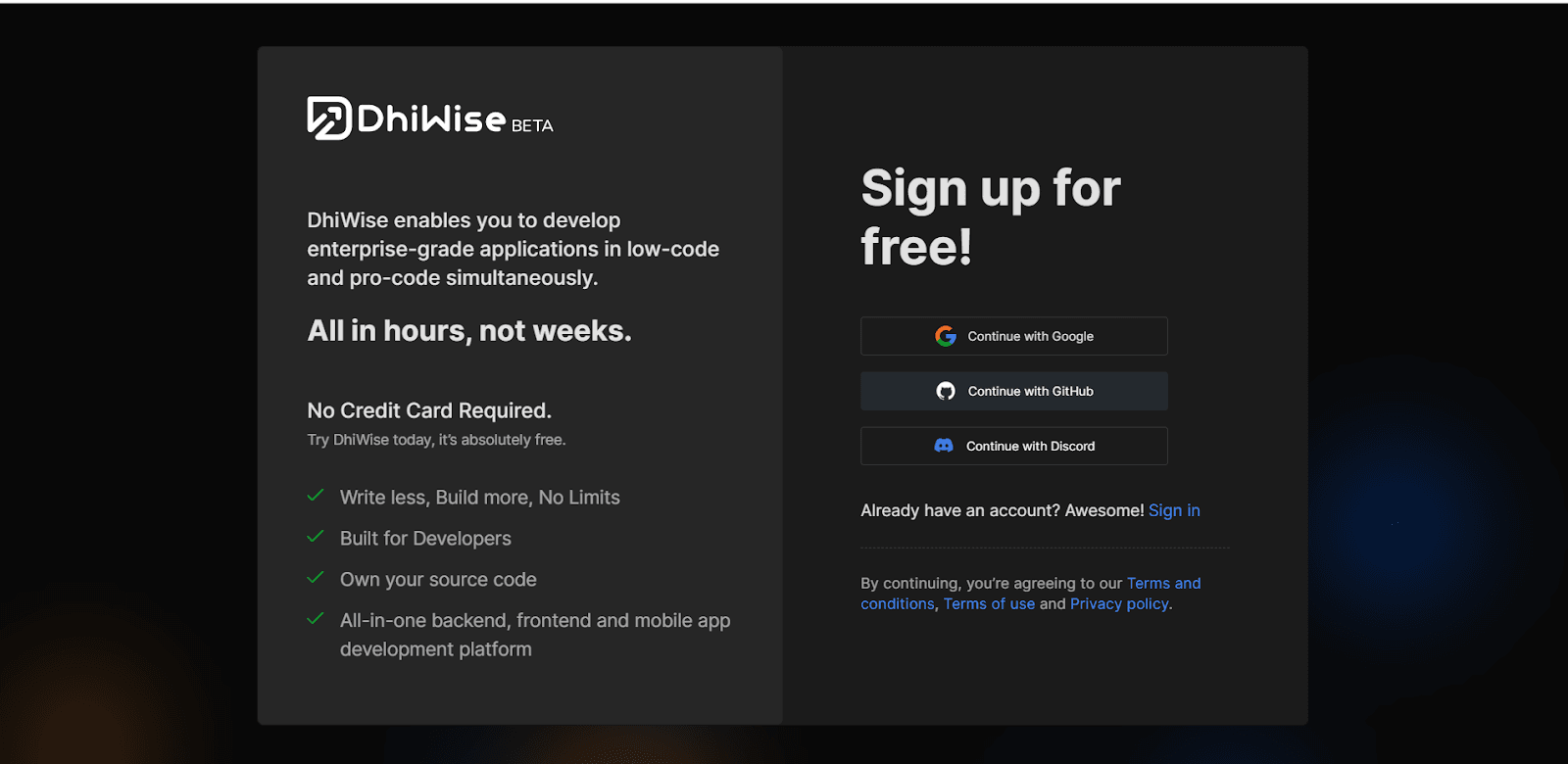Image resolution: width=1568 pixels, height=764 pixels.
Task: Click the Discord logo icon
Action: click(944, 446)
